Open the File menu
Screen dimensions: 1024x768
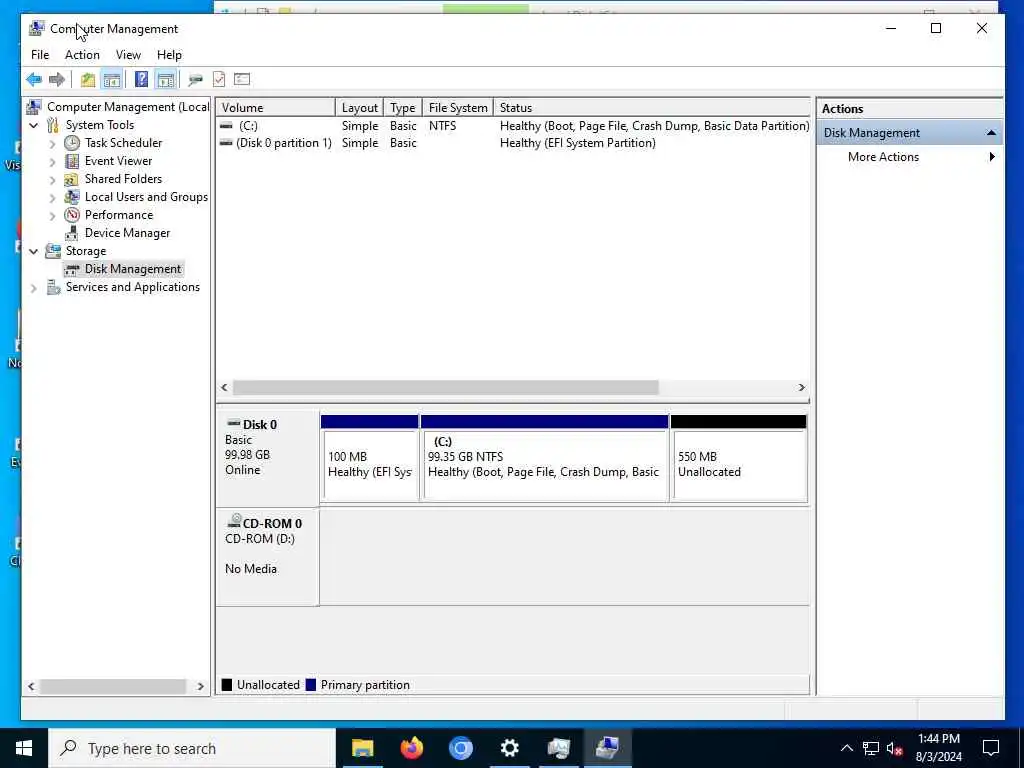(x=40, y=55)
